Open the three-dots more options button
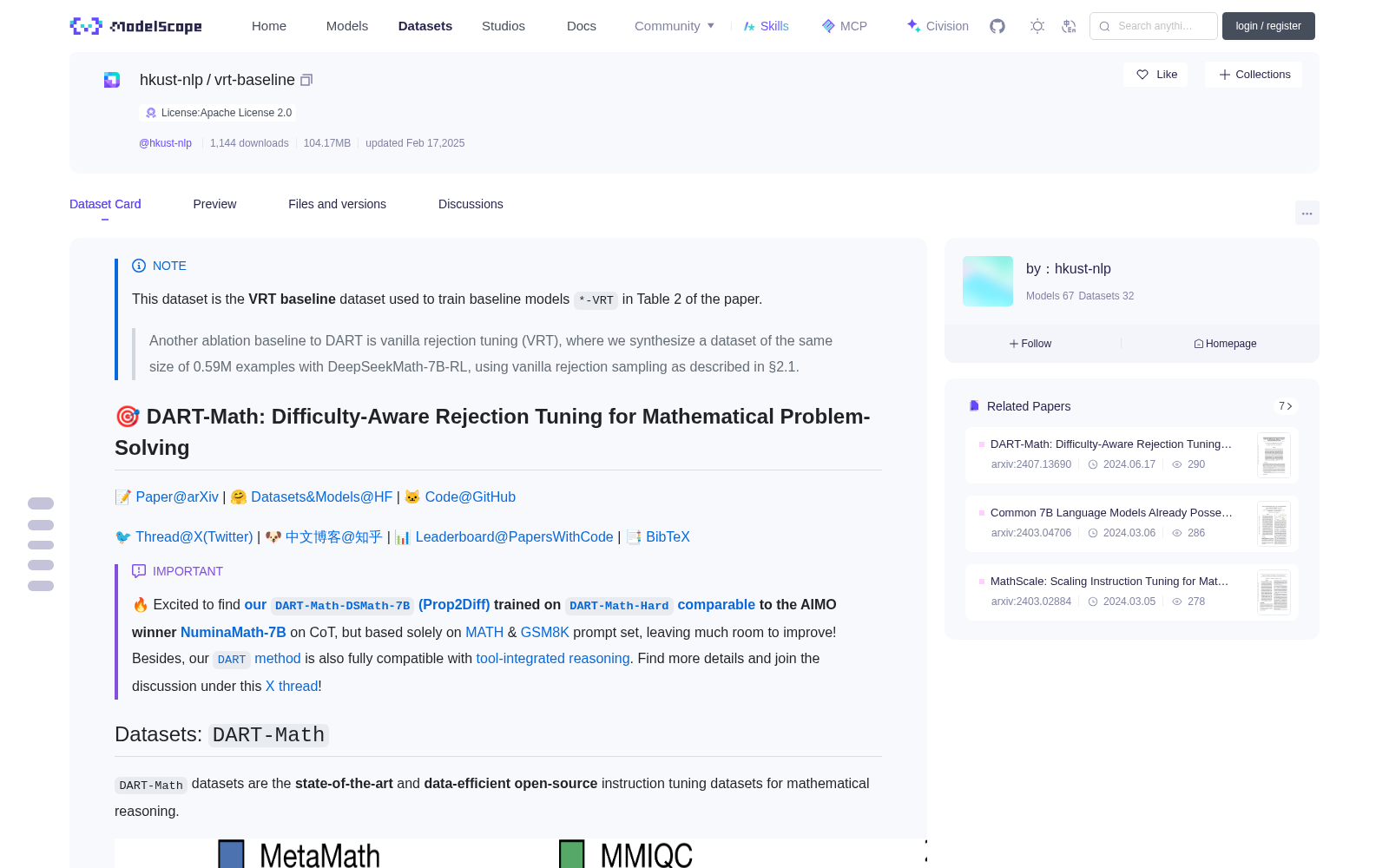The image size is (1389, 868). [x=1307, y=213]
